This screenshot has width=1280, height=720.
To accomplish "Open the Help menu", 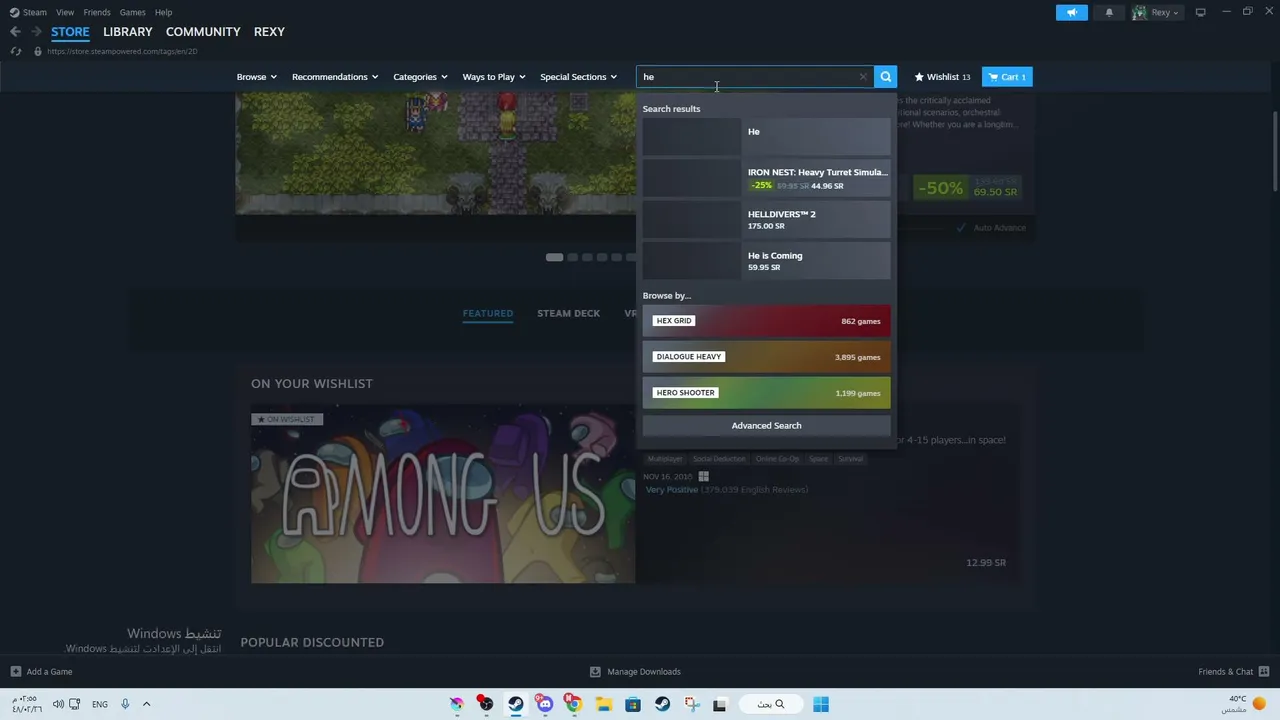I will click(164, 12).
